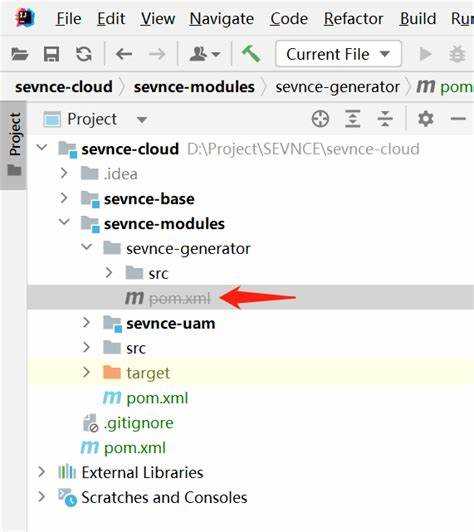
Task: Select the sevnce-cloud root project row
Action: 251,149
